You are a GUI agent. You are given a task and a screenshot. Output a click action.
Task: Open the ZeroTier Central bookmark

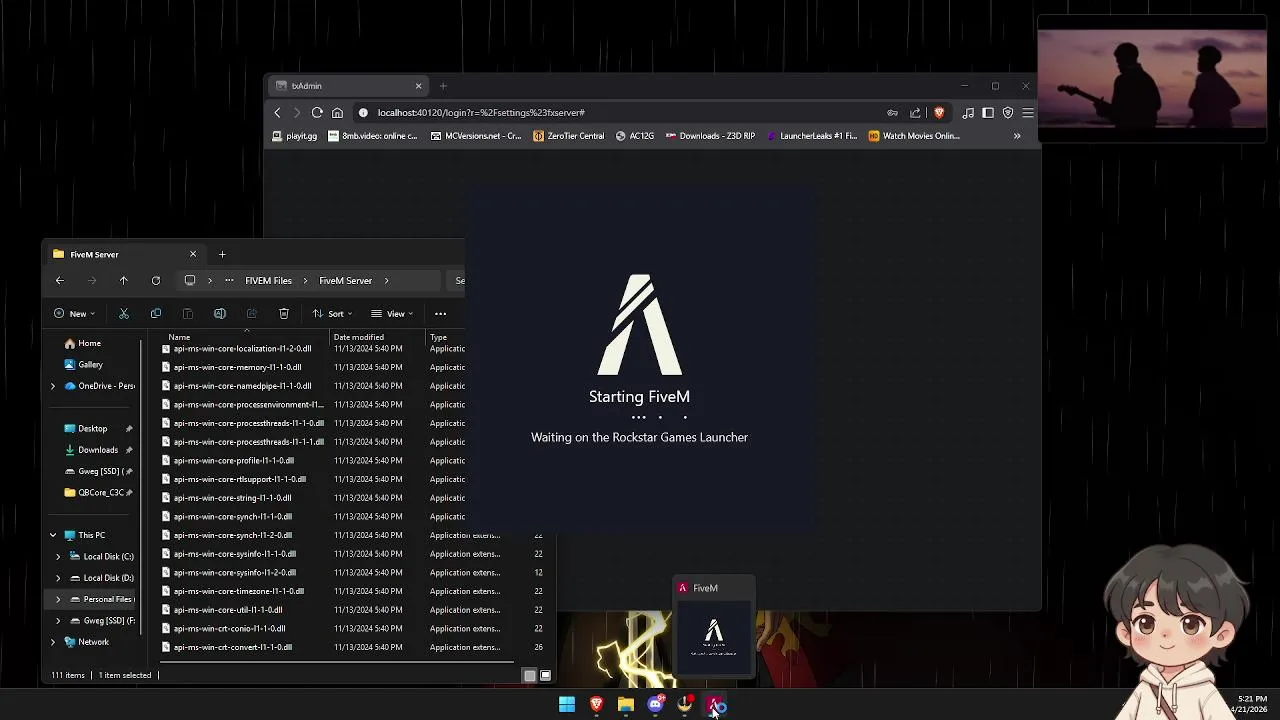tap(569, 136)
